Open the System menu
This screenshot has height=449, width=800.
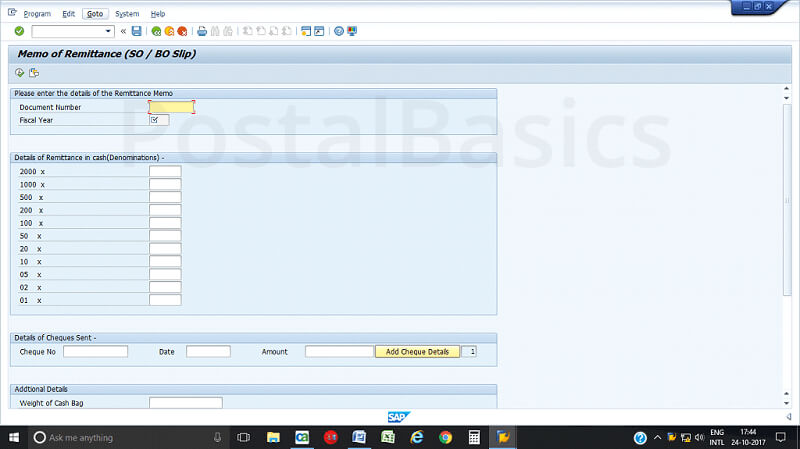coord(127,14)
